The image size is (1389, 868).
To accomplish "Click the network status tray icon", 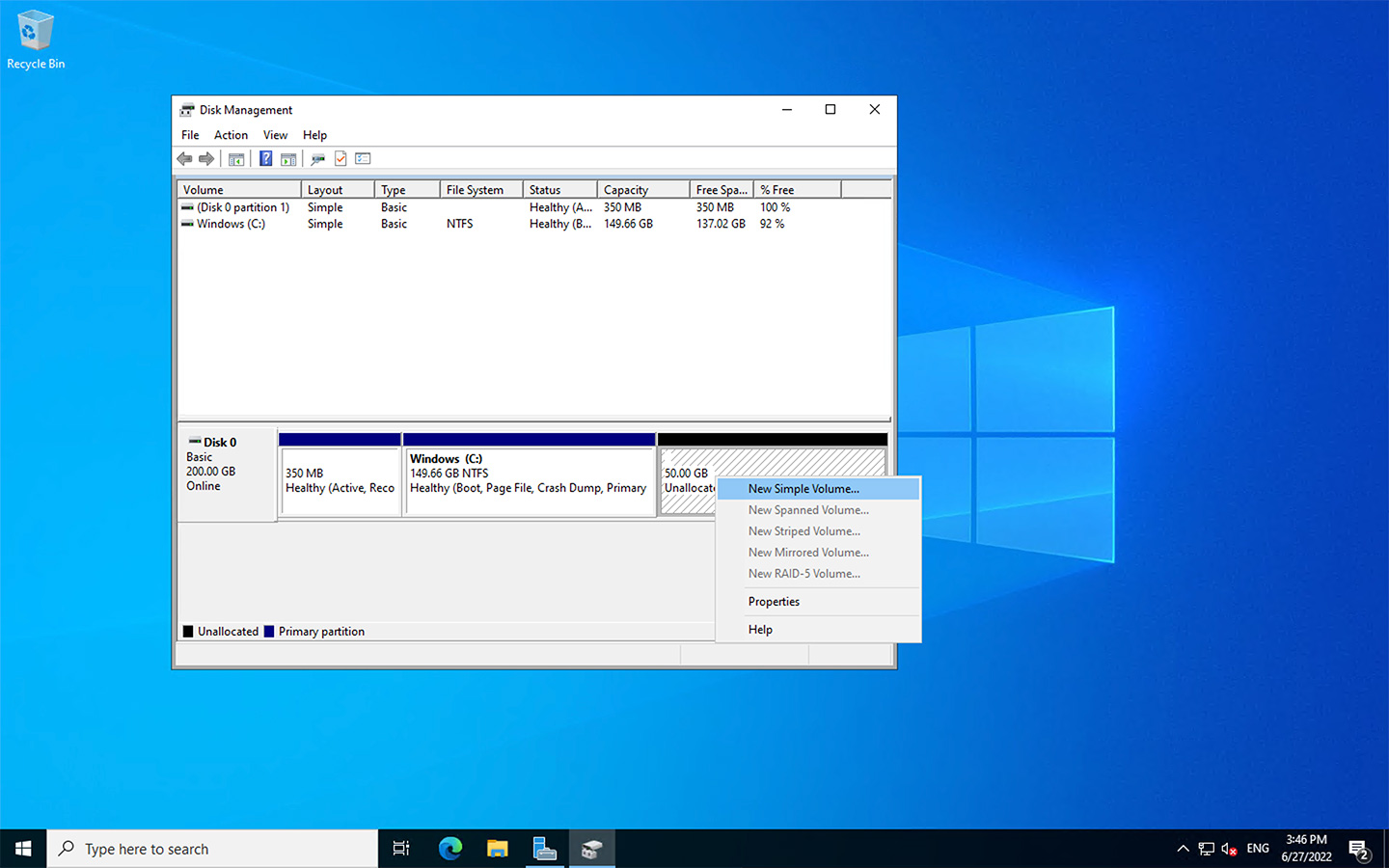I will 1206,849.
